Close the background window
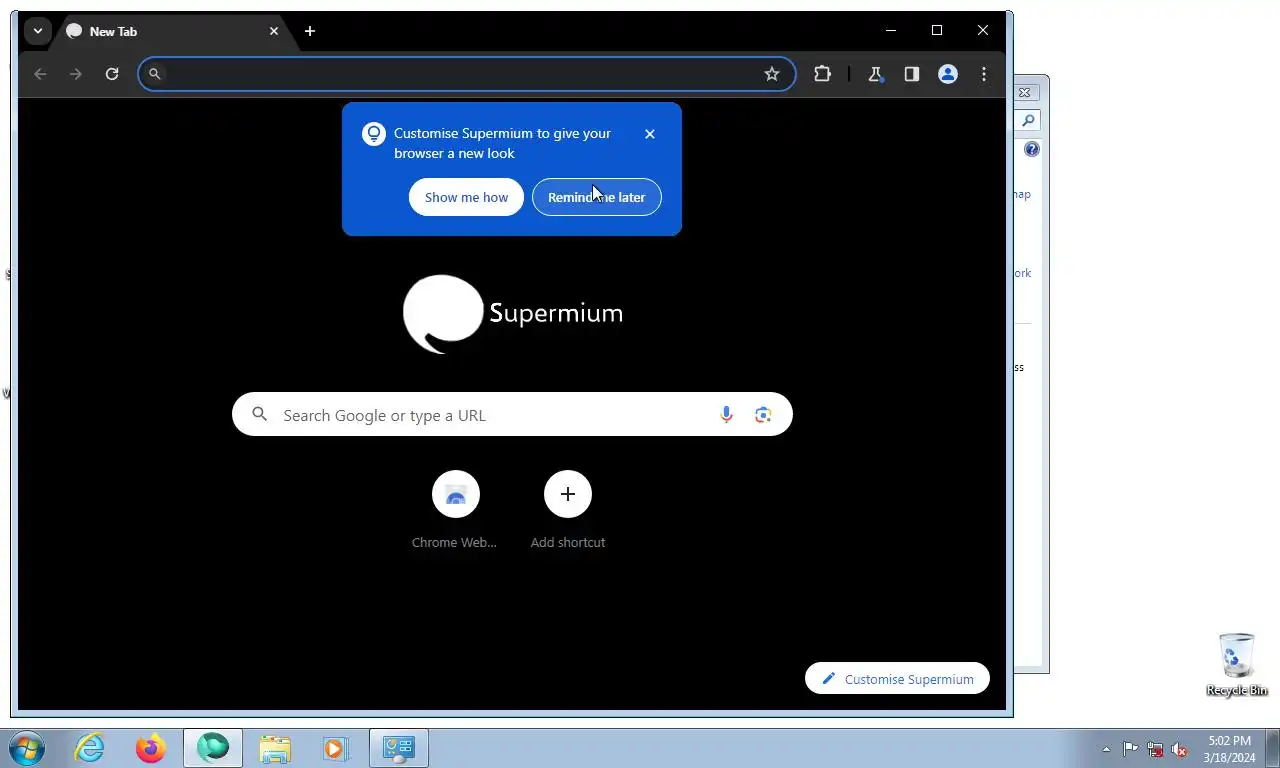 click(x=1025, y=92)
